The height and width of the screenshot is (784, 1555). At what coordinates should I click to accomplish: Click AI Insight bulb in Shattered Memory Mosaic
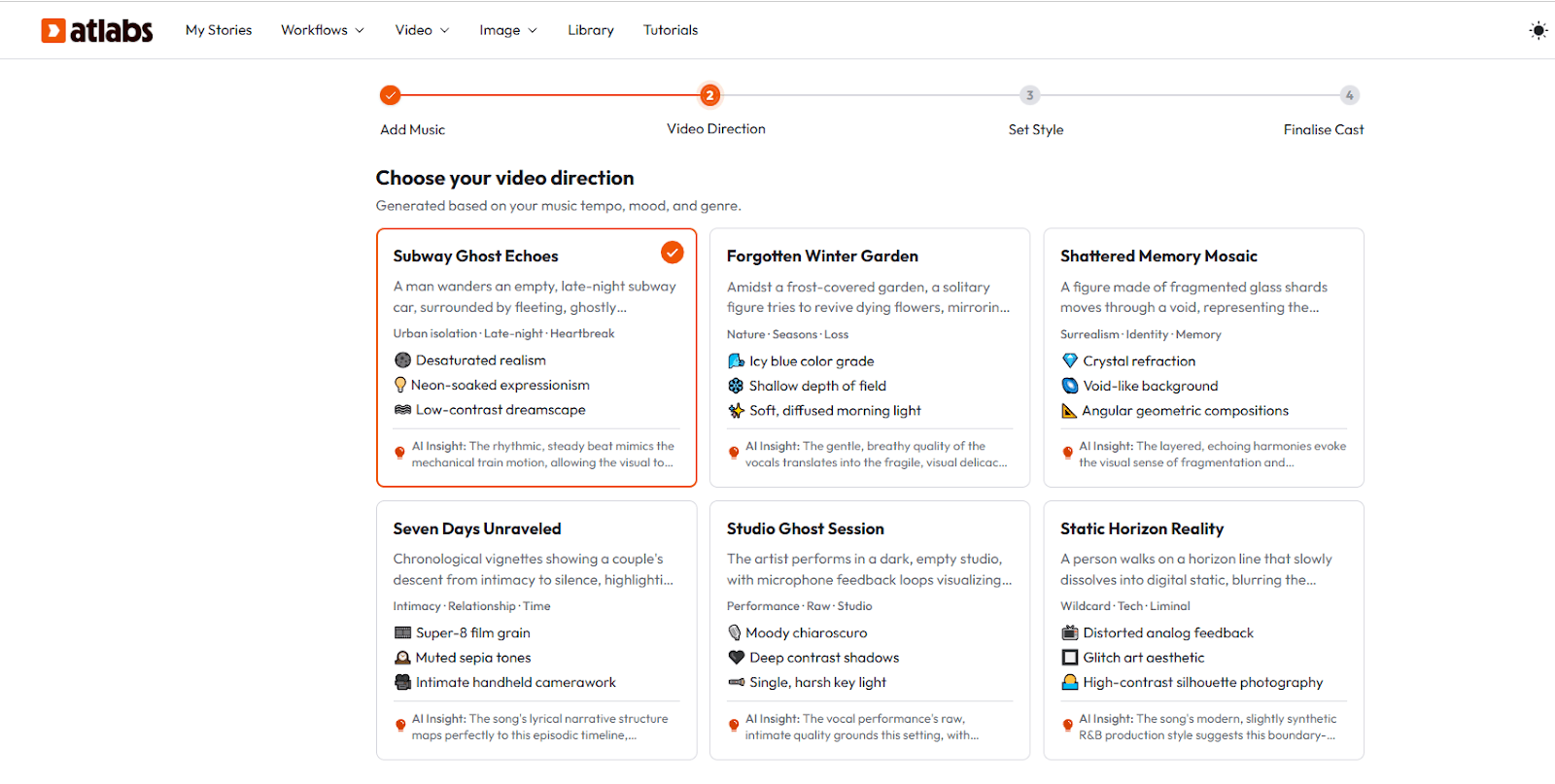(1067, 453)
